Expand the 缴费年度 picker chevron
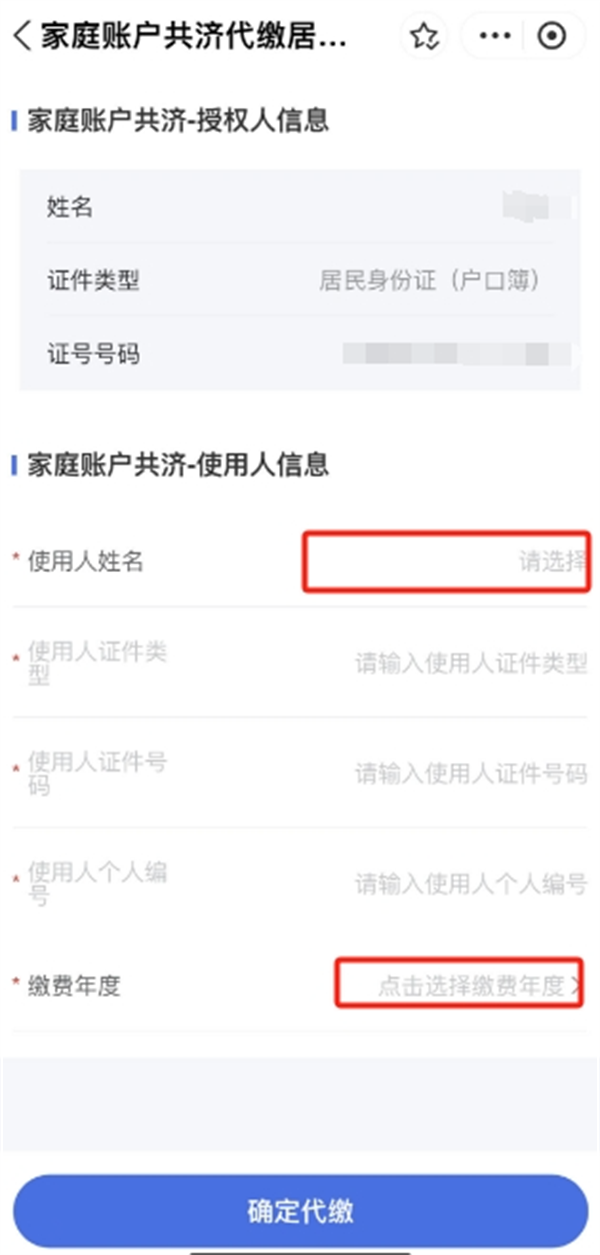The height and width of the screenshot is (1255, 600). [576, 986]
